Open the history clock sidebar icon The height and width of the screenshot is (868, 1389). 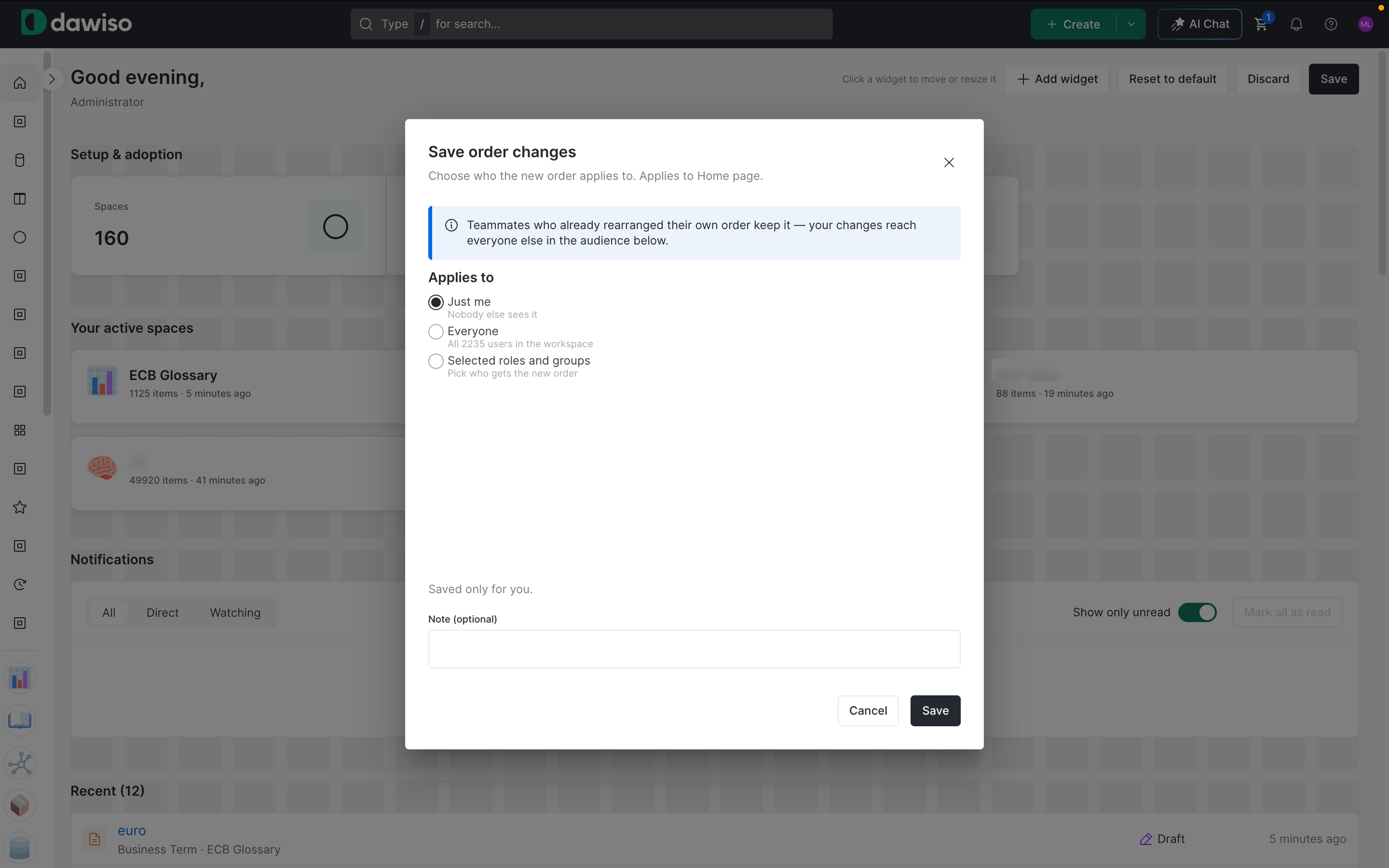(x=20, y=584)
